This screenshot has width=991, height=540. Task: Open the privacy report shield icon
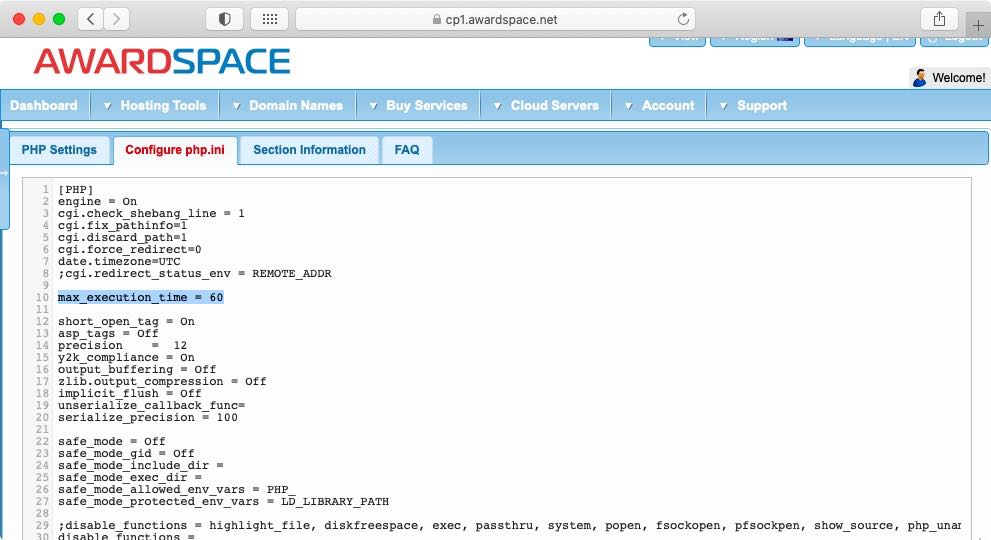(x=224, y=19)
